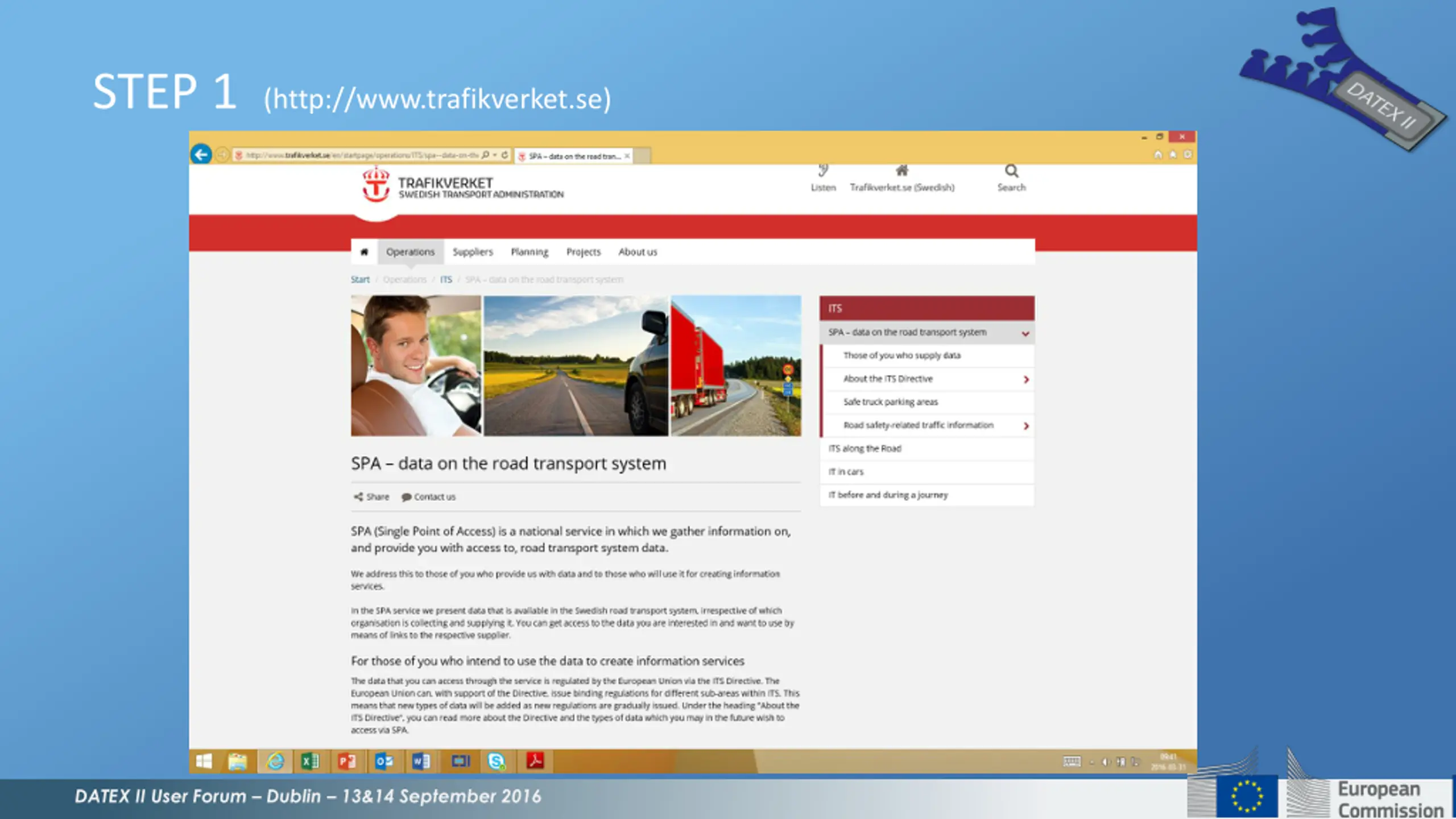Click the page heading 'SPA – data on the road transport system'
This screenshot has width=1456, height=819.
pyautogui.click(x=508, y=464)
